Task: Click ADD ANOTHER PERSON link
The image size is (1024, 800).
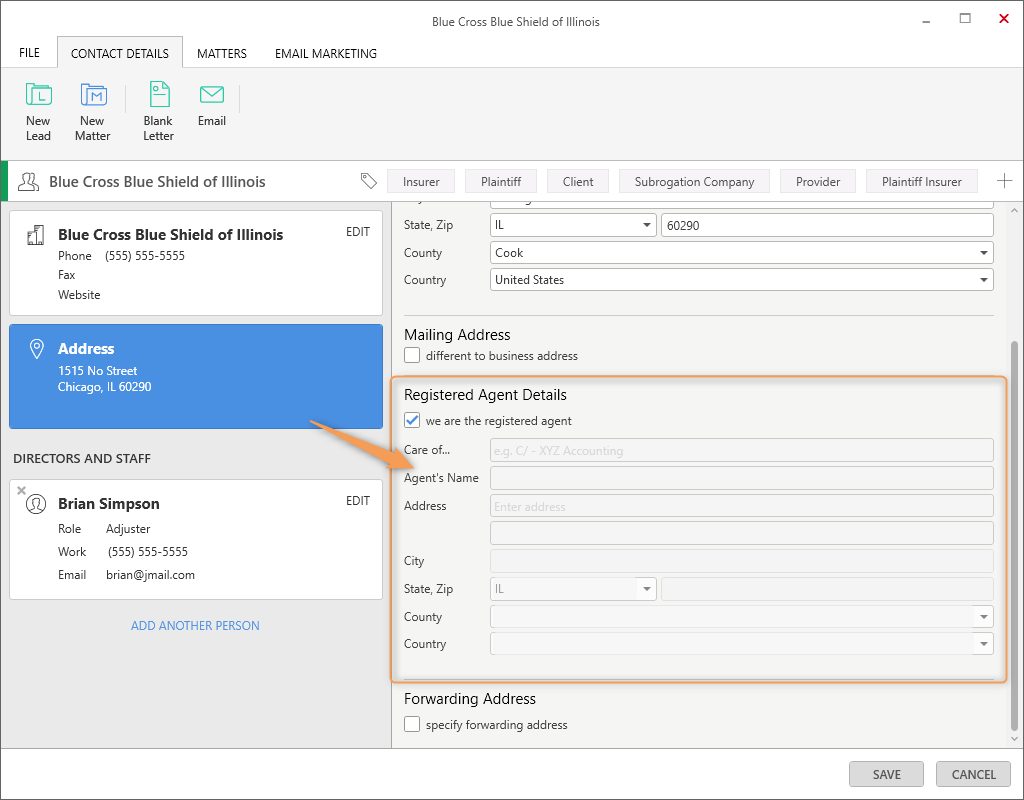Action: [195, 626]
